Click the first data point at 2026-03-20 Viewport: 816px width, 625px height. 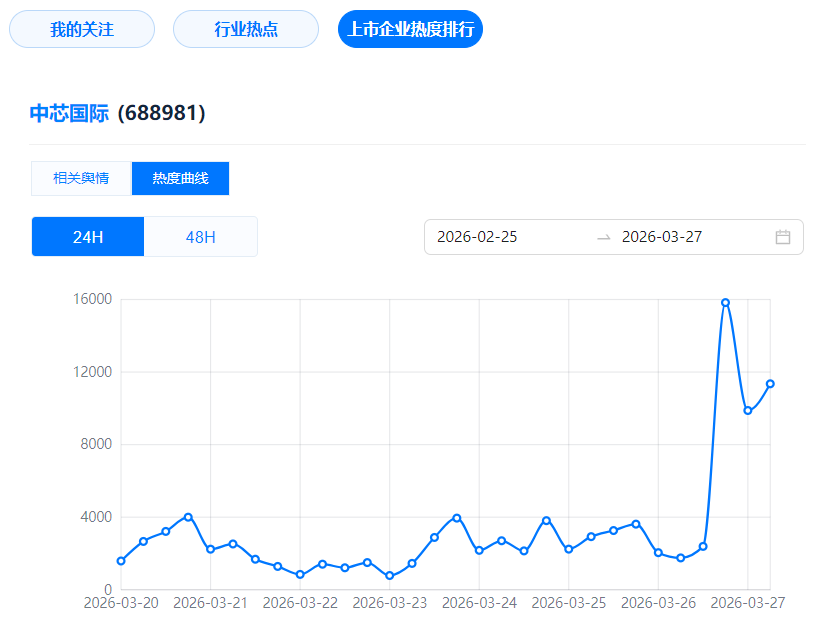pyautogui.click(x=121, y=561)
